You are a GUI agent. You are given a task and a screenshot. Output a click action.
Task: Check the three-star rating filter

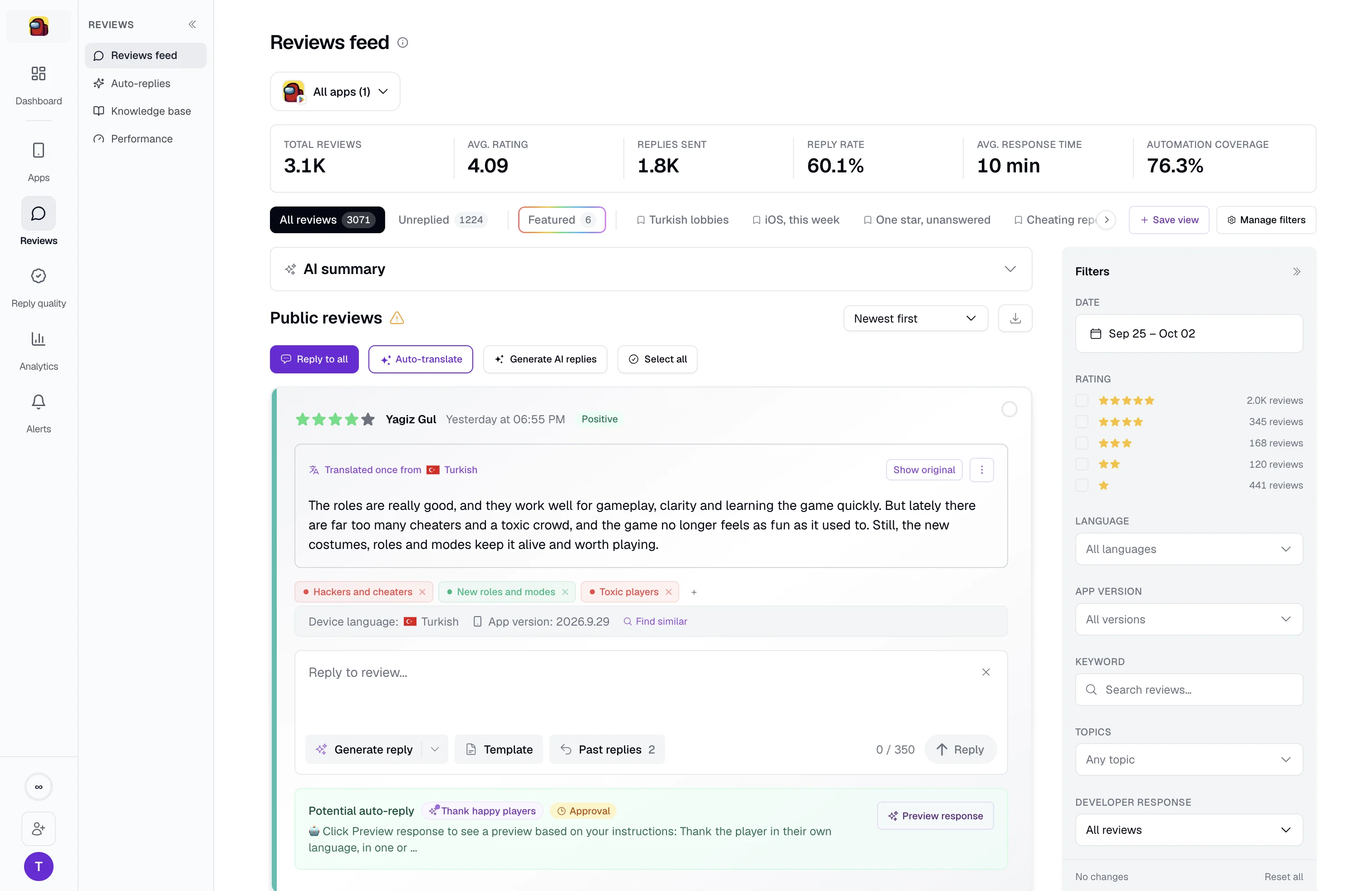[x=1082, y=443]
